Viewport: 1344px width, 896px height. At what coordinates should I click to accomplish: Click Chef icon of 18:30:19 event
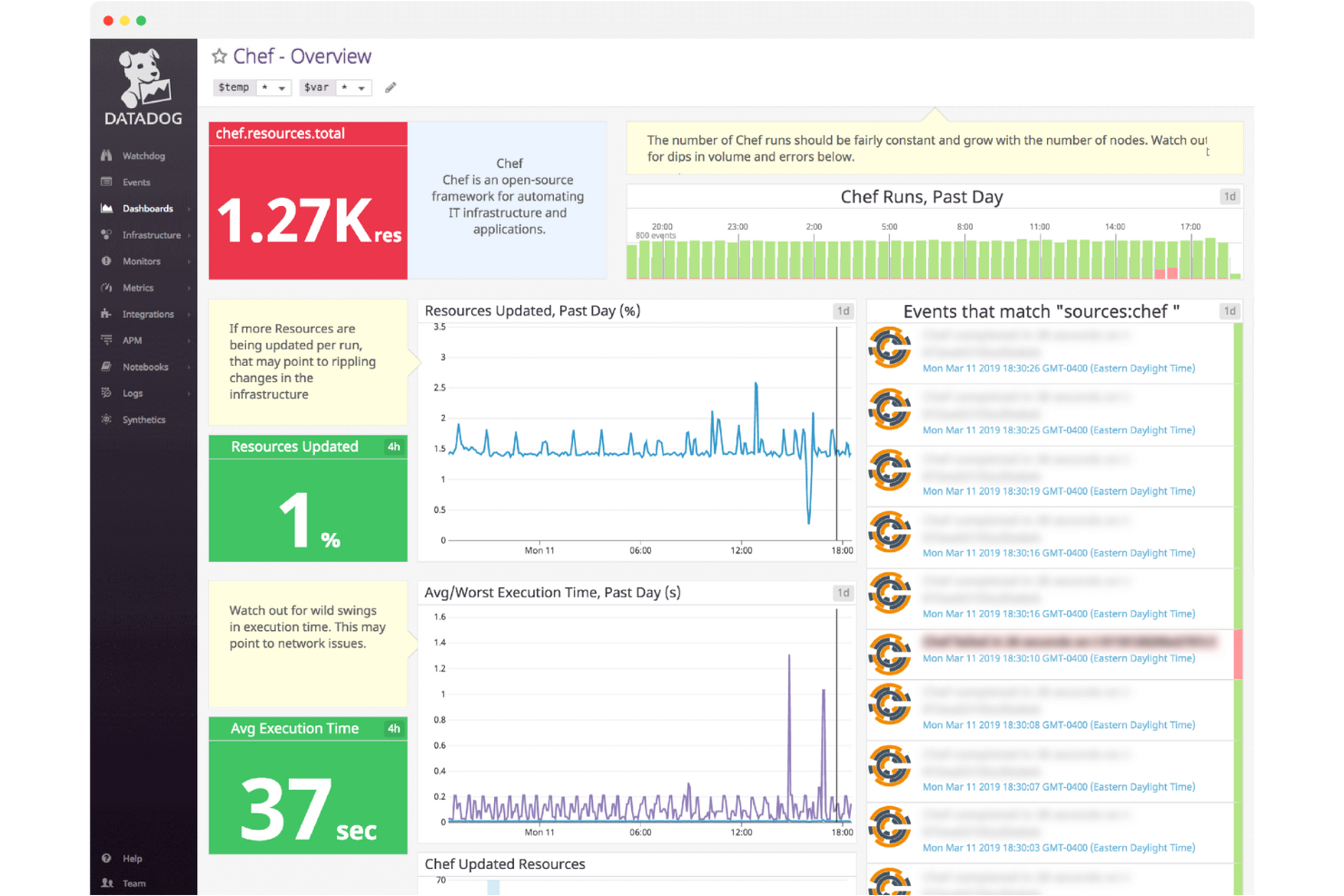(890, 470)
